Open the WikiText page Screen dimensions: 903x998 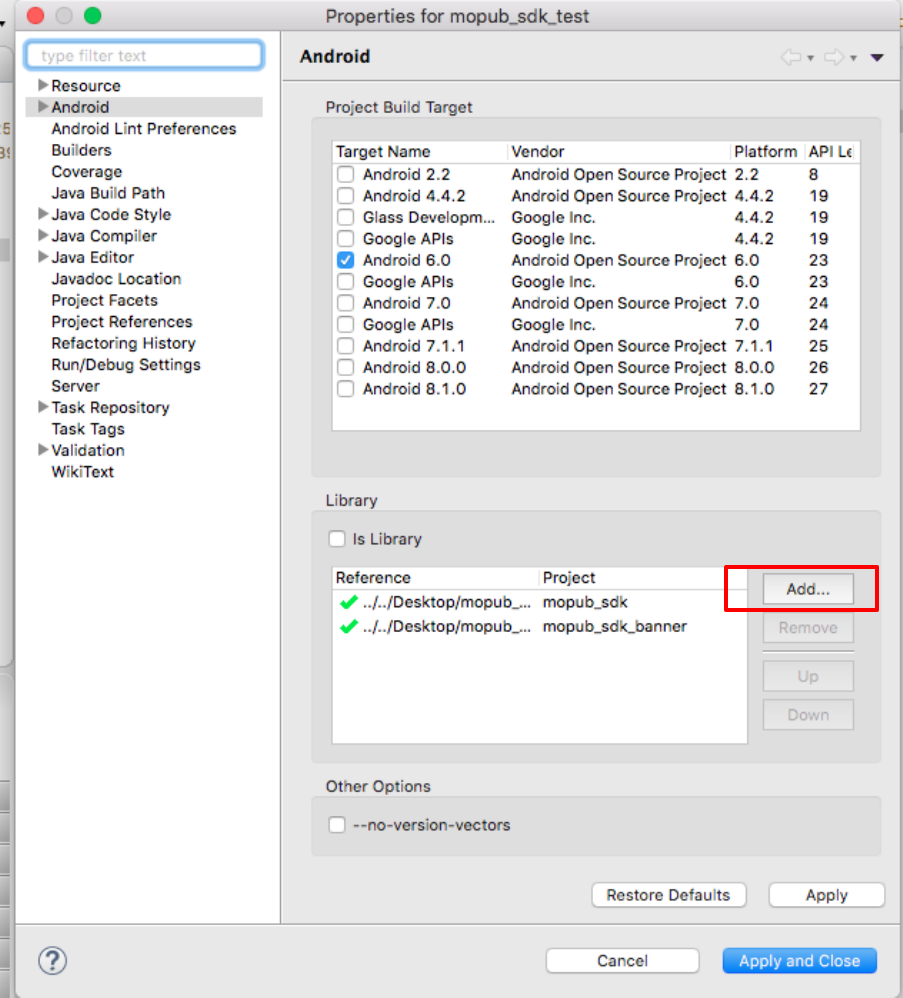tap(83, 472)
